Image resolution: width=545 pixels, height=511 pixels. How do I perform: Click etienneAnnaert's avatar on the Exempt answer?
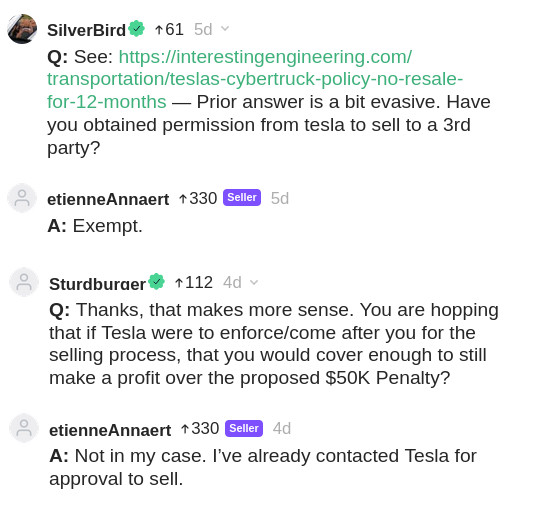coord(22,198)
